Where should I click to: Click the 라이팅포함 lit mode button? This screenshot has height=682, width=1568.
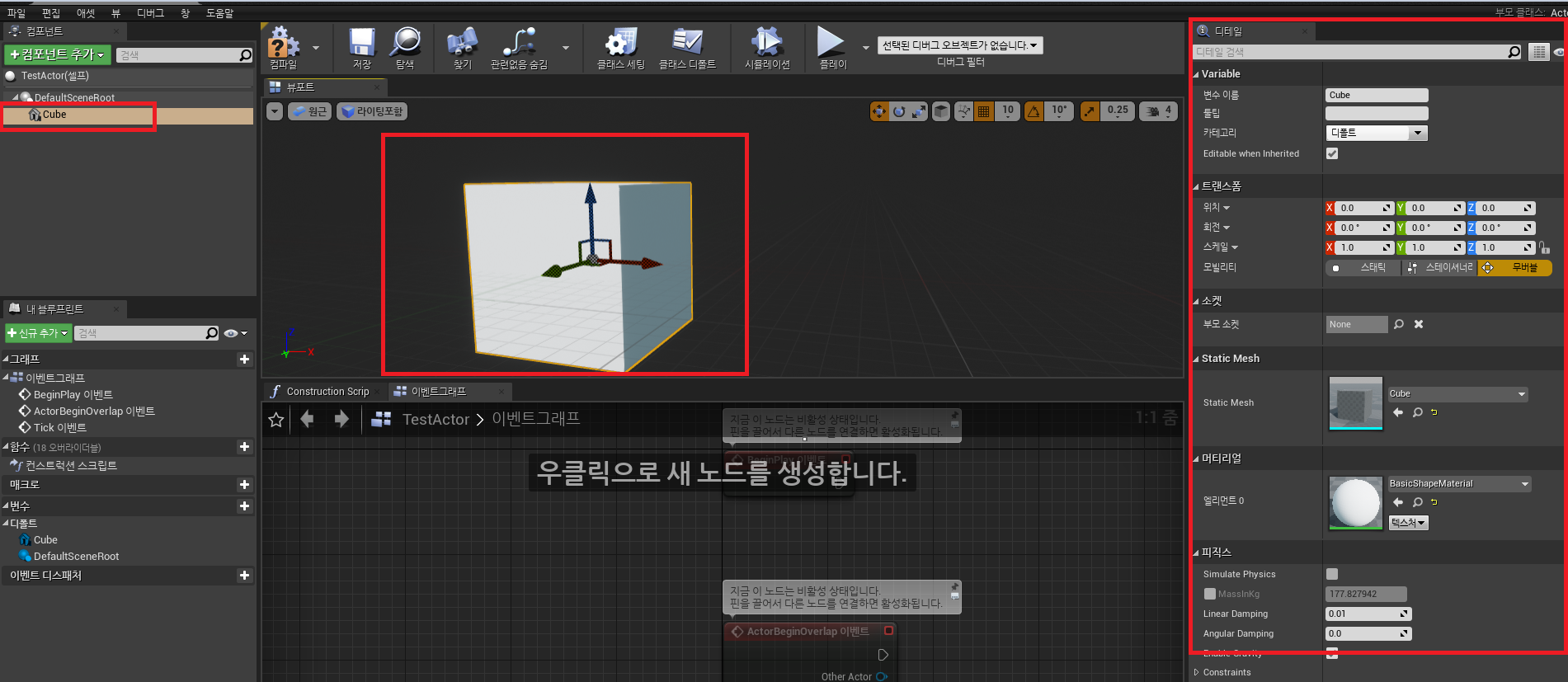click(372, 111)
